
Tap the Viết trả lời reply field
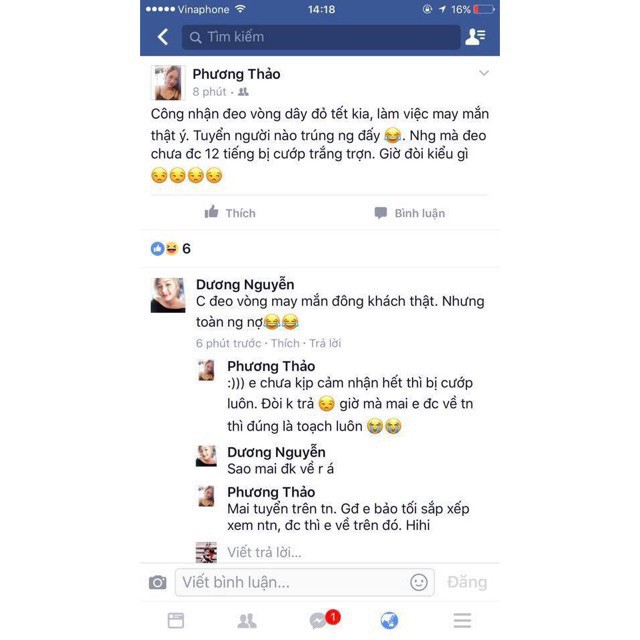pyautogui.click(x=264, y=552)
